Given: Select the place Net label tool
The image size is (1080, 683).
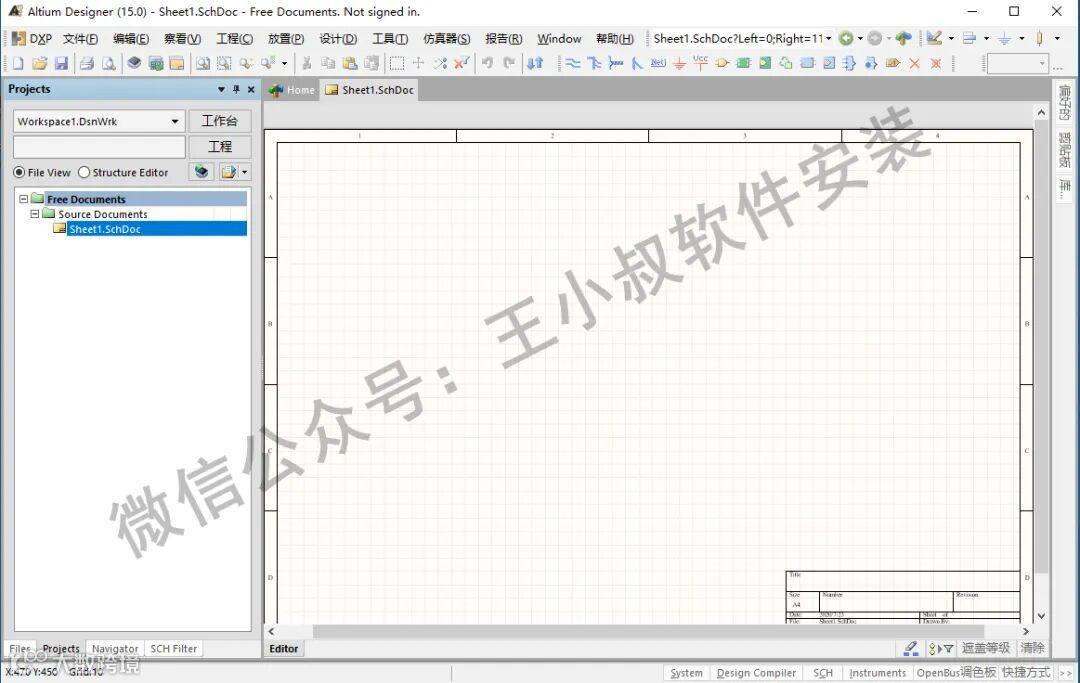Looking at the screenshot, I should tap(658, 63).
